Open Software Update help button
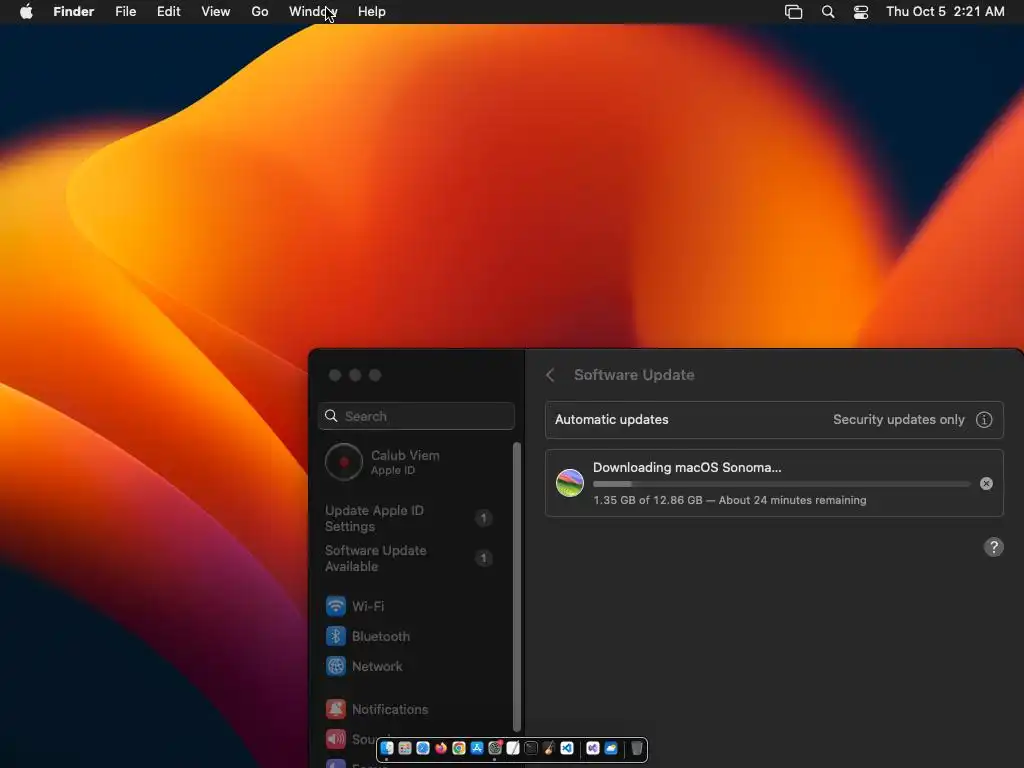Viewport: 1024px width, 768px height. (x=993, y=547)
